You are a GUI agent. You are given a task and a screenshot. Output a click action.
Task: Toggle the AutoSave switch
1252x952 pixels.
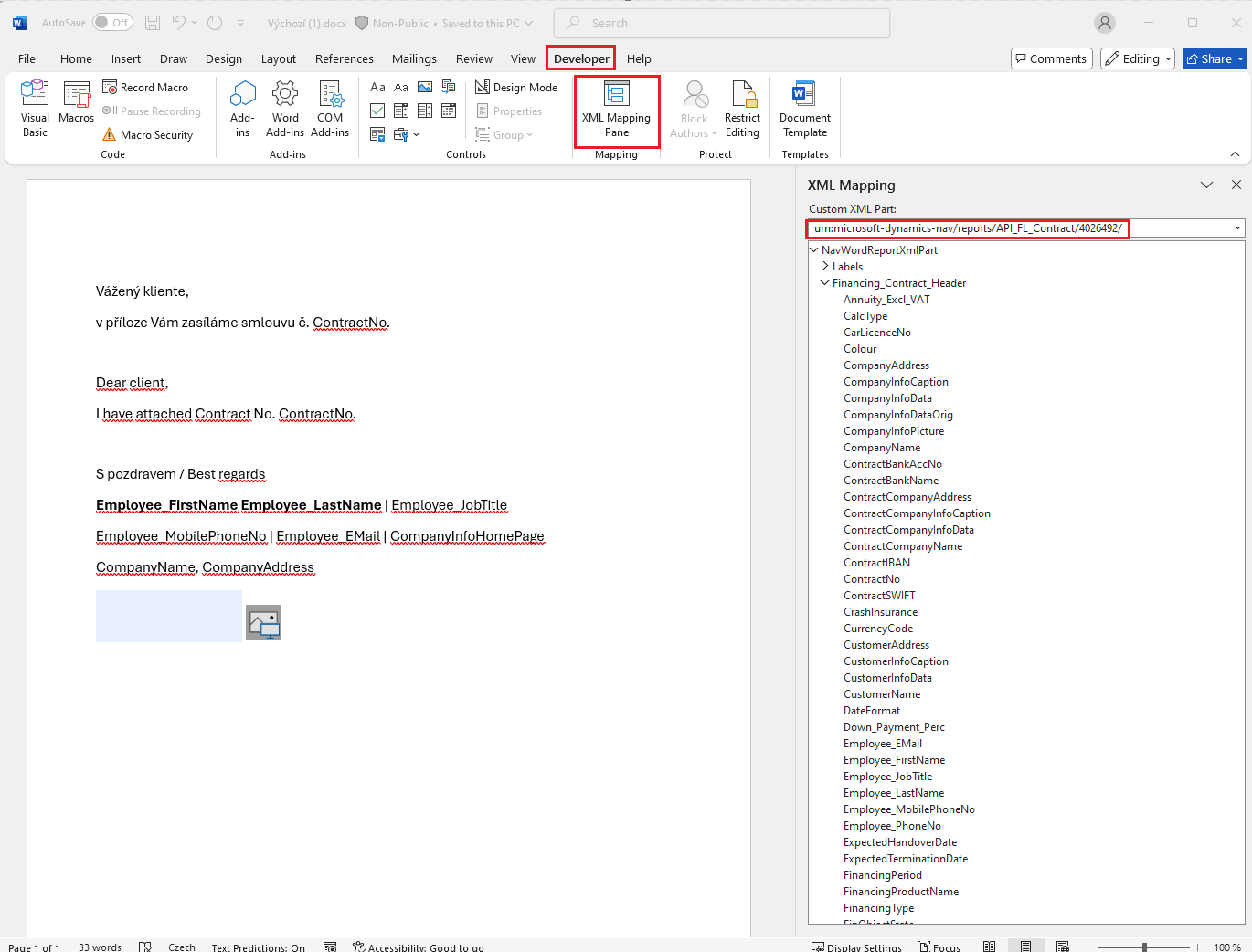pyautogui.click(x=112, y=23)
